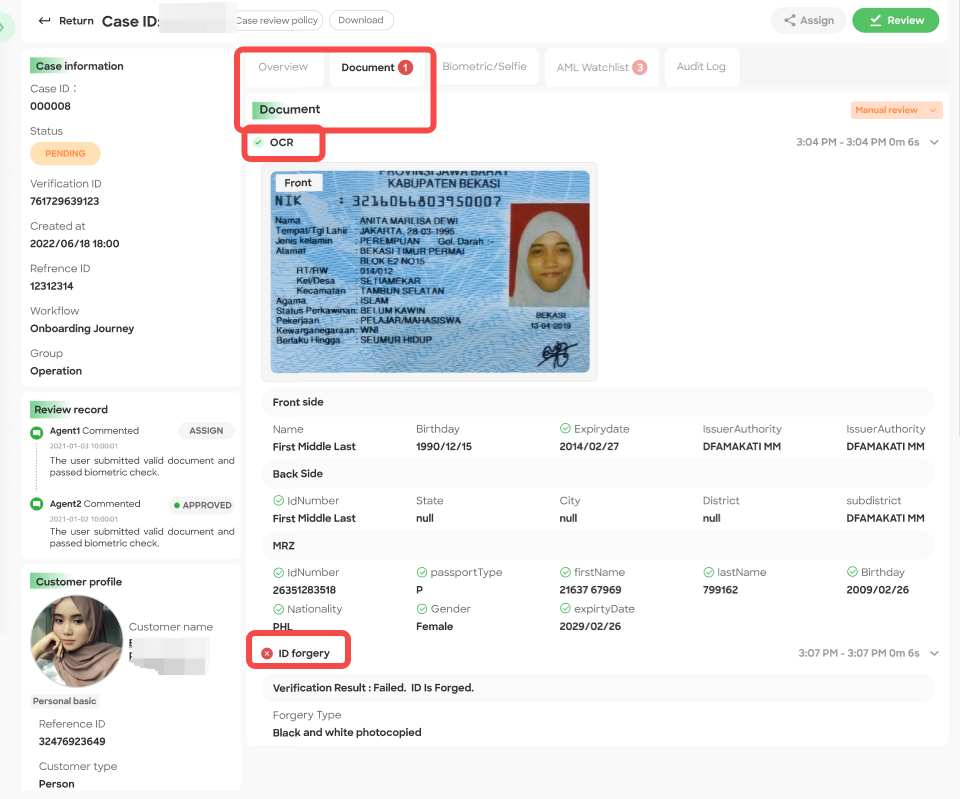Image resolution: width=960 pixels, height=799 pixels.
Task: Click the green OCR passed check icon
Action: point(258,142)
